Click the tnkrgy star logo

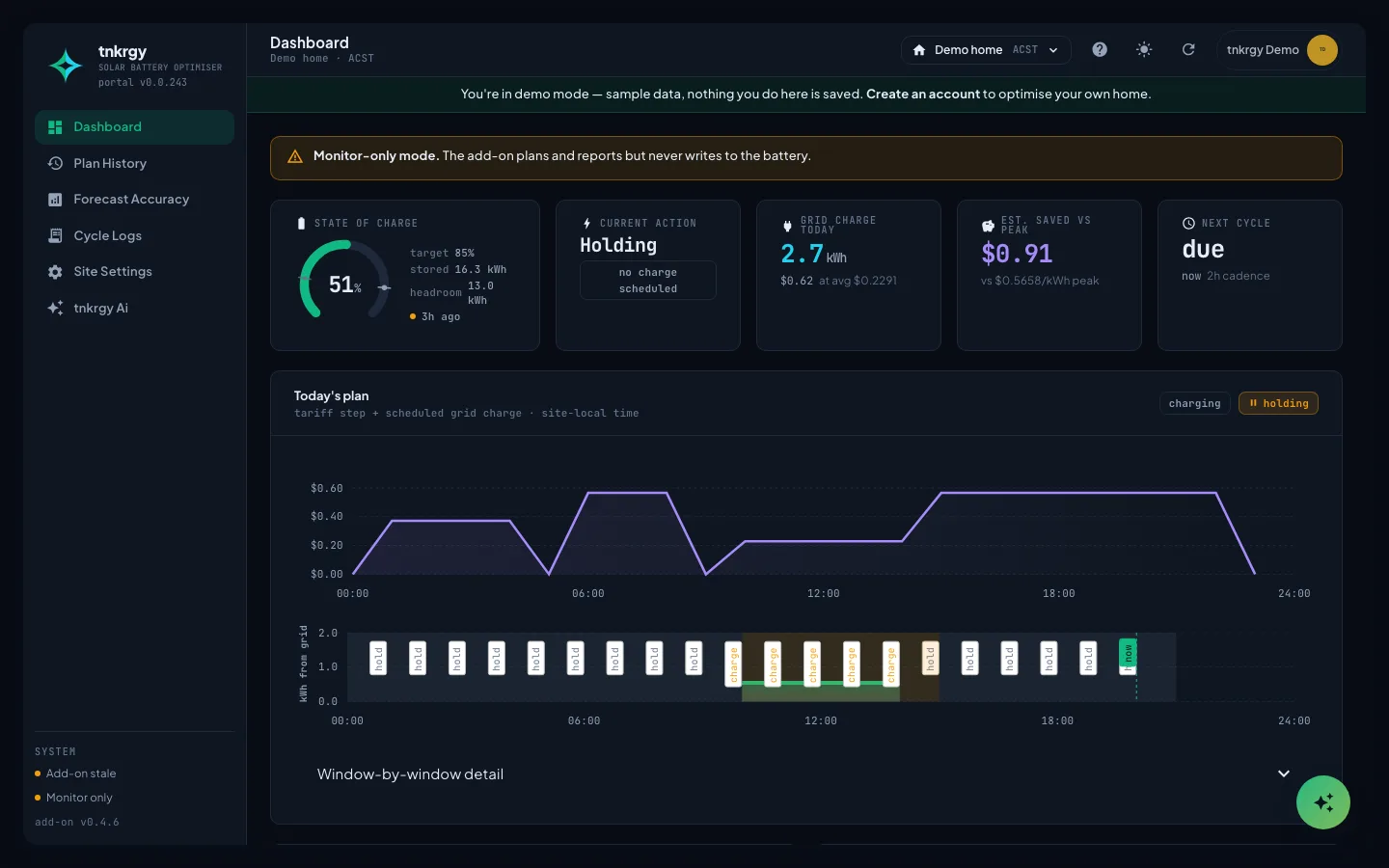pos(66,66)
